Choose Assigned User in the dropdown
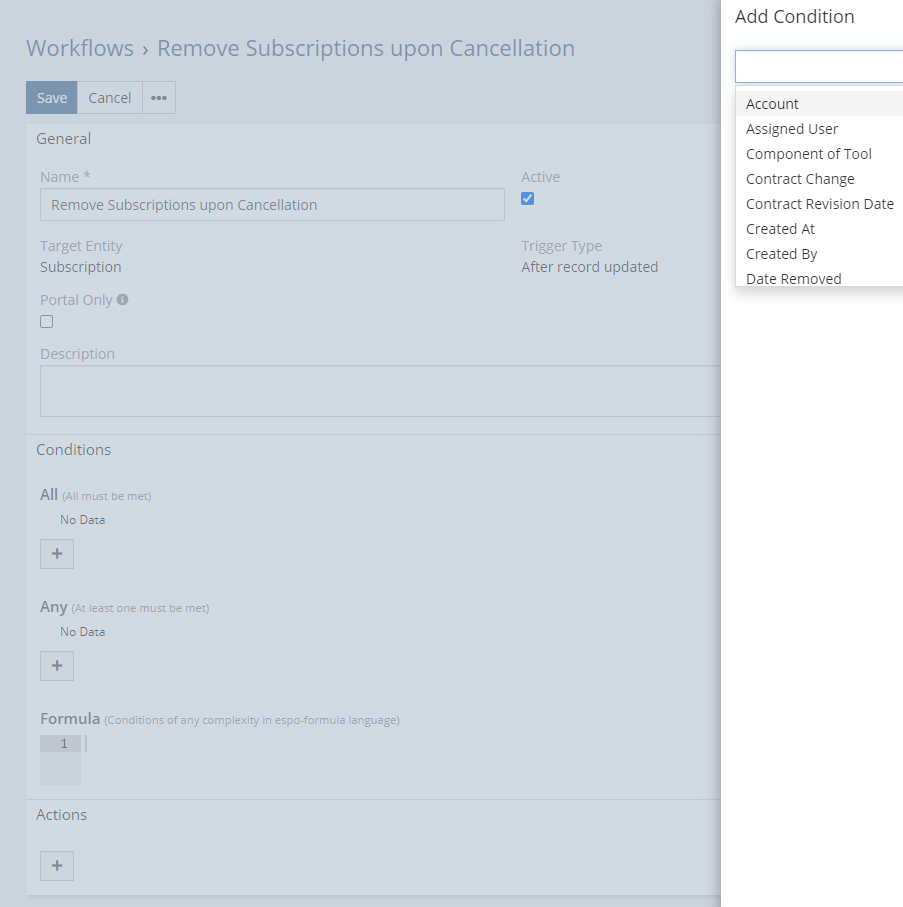This screenshot has width=903, height=907. click(x=792, y=129)
